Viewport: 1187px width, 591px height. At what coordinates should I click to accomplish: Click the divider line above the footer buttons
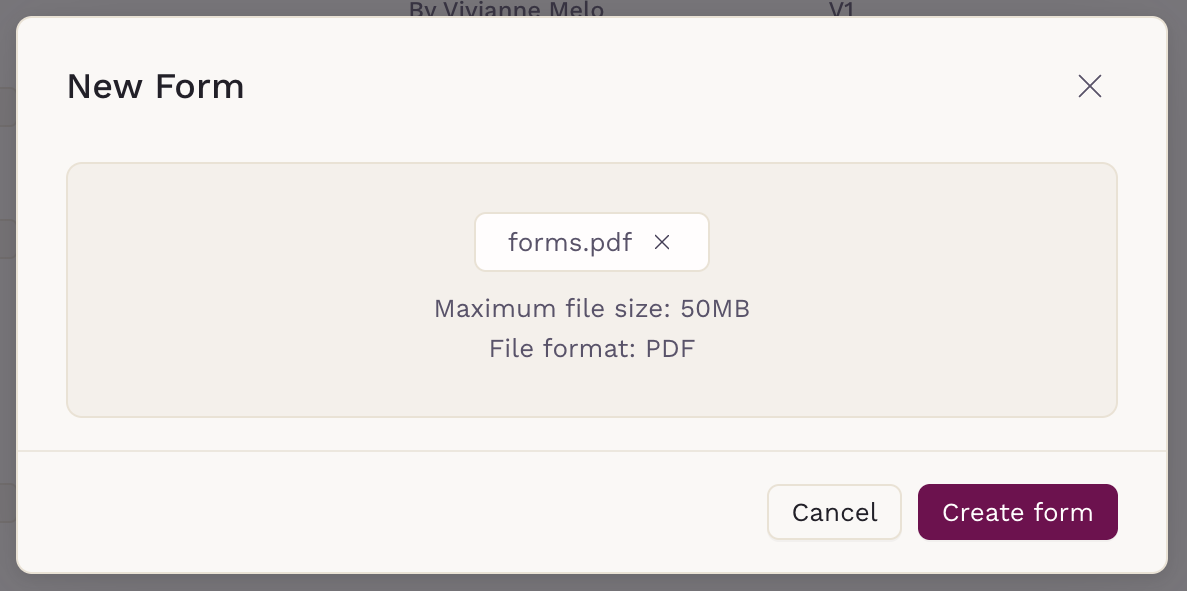pyautogui.click(x=591, y=451)
